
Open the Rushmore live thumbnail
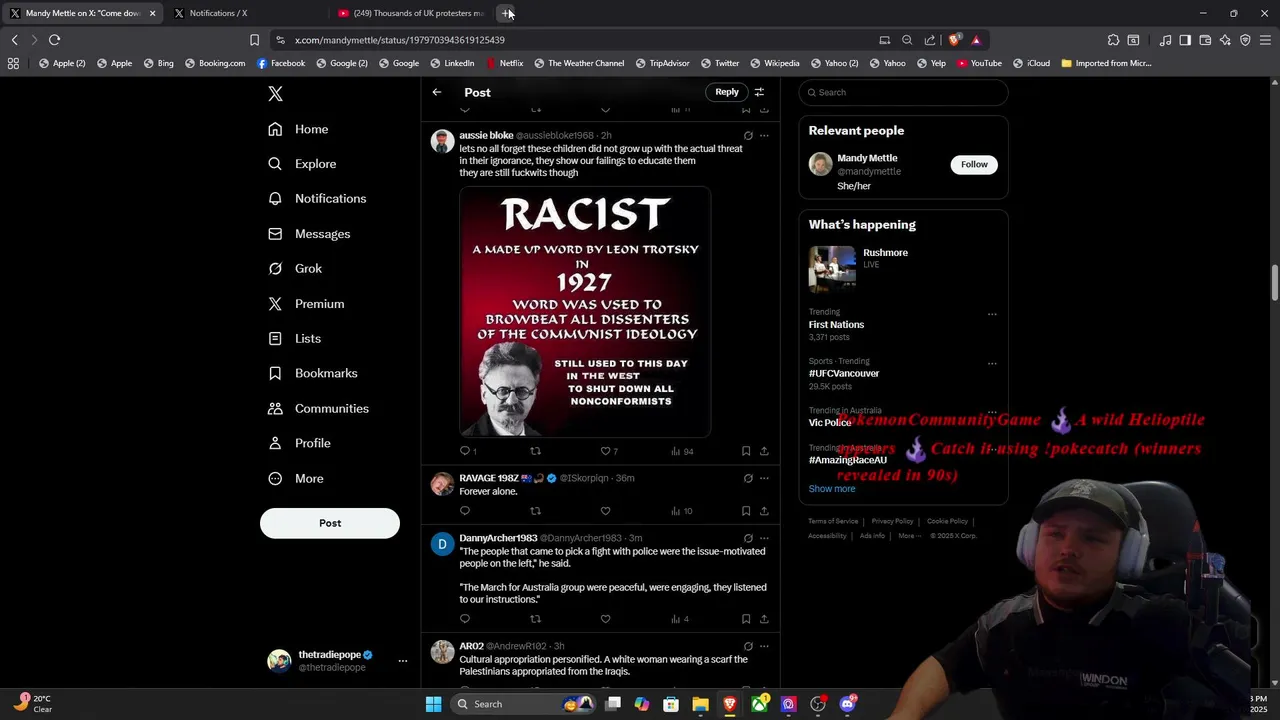[x=832, y=270]
